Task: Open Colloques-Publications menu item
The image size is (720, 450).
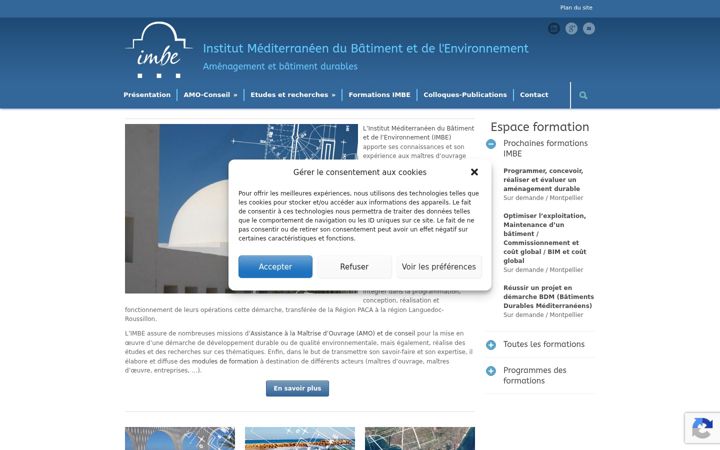Action: click(465, 95)
